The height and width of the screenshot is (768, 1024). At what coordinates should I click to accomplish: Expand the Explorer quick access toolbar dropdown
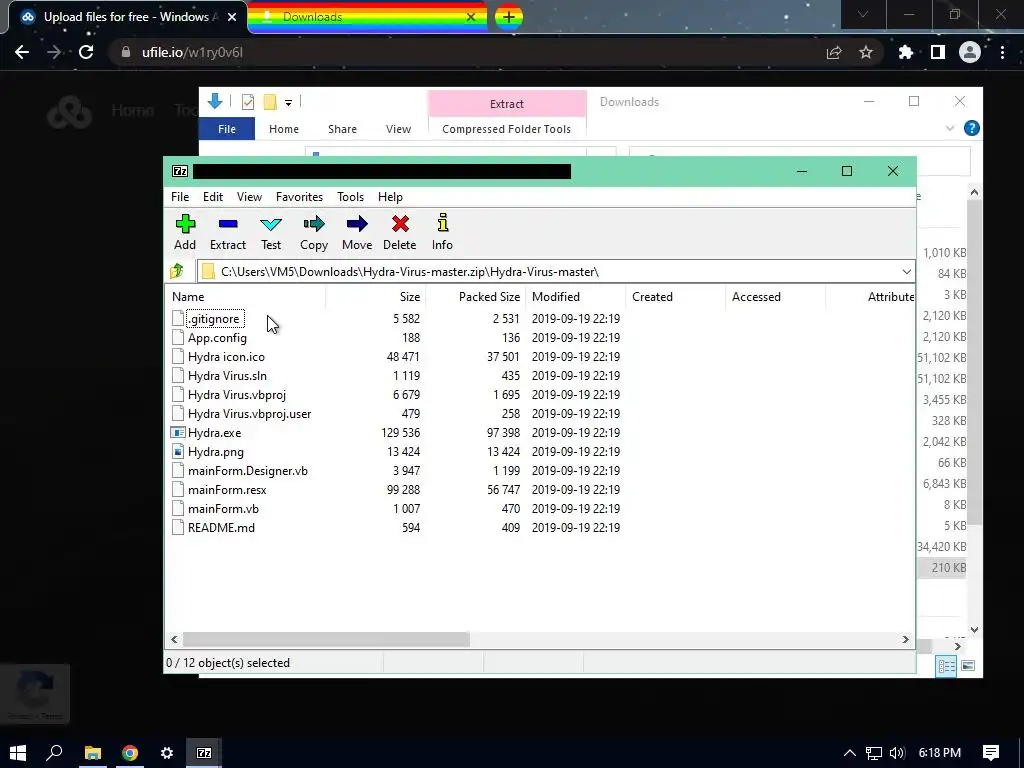pos(288,103)
